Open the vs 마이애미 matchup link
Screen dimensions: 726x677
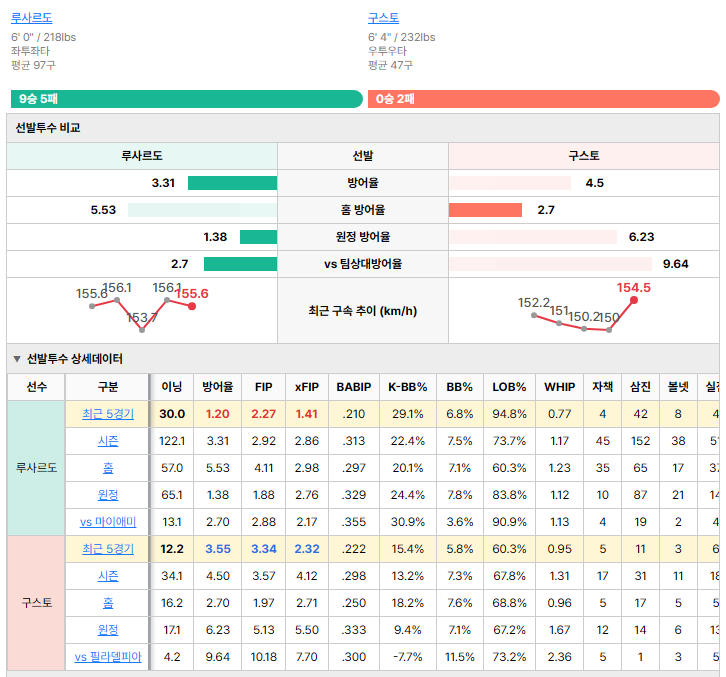click(x=108, y=522)
